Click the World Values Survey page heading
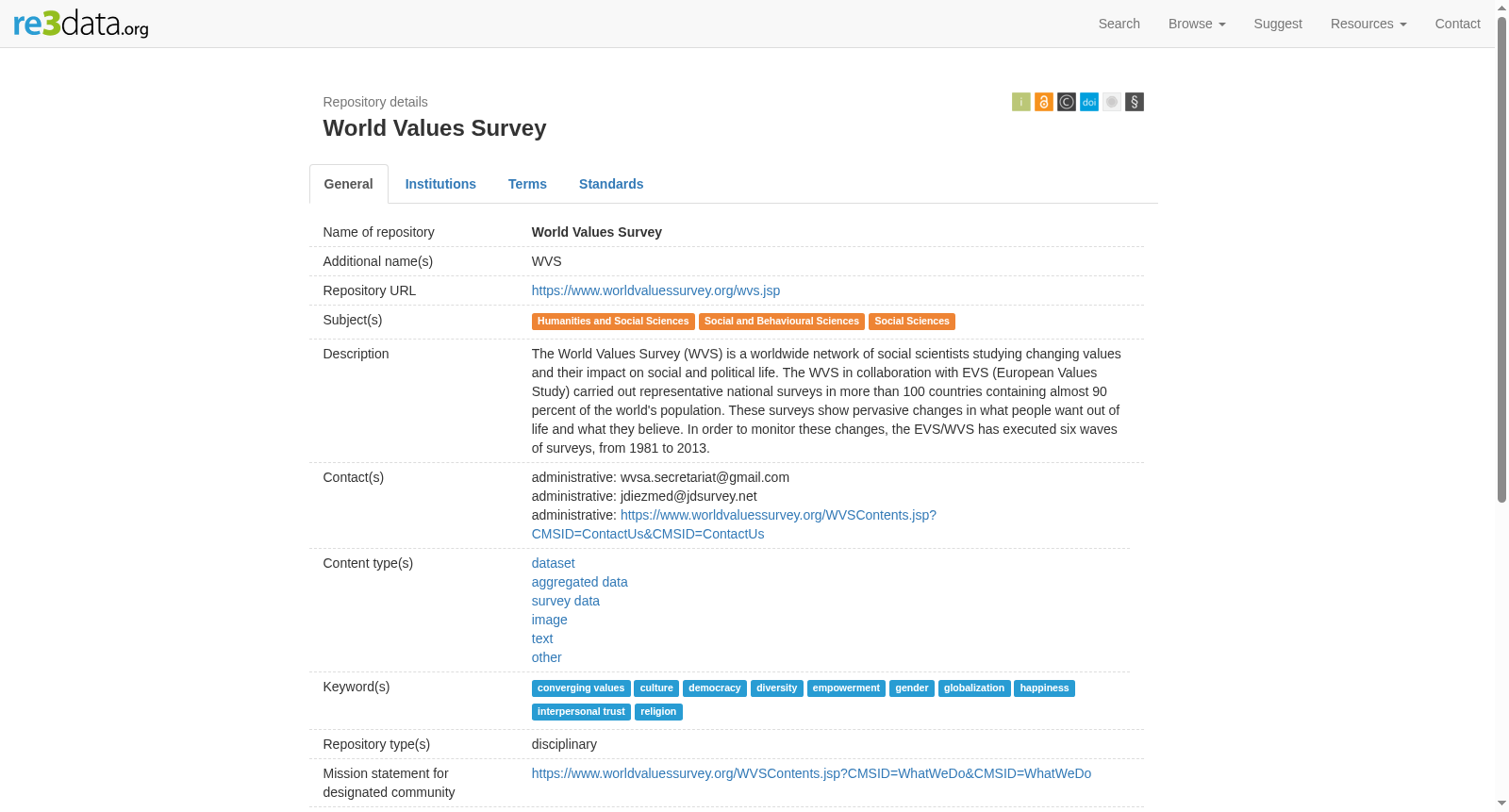1509x812 pixels. [x=435, y=128]
